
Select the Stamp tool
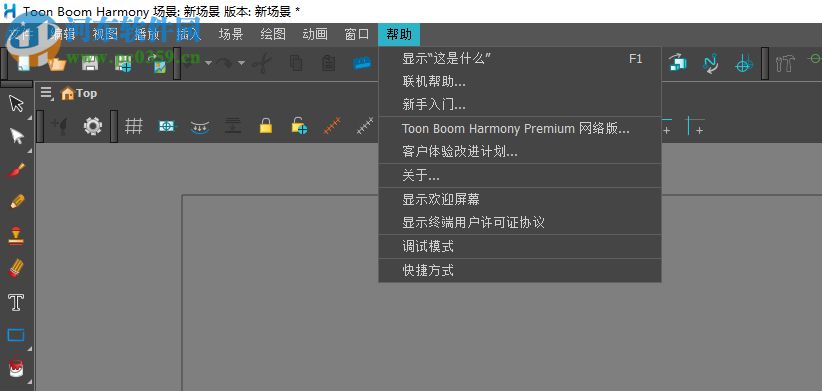(16, 235)
